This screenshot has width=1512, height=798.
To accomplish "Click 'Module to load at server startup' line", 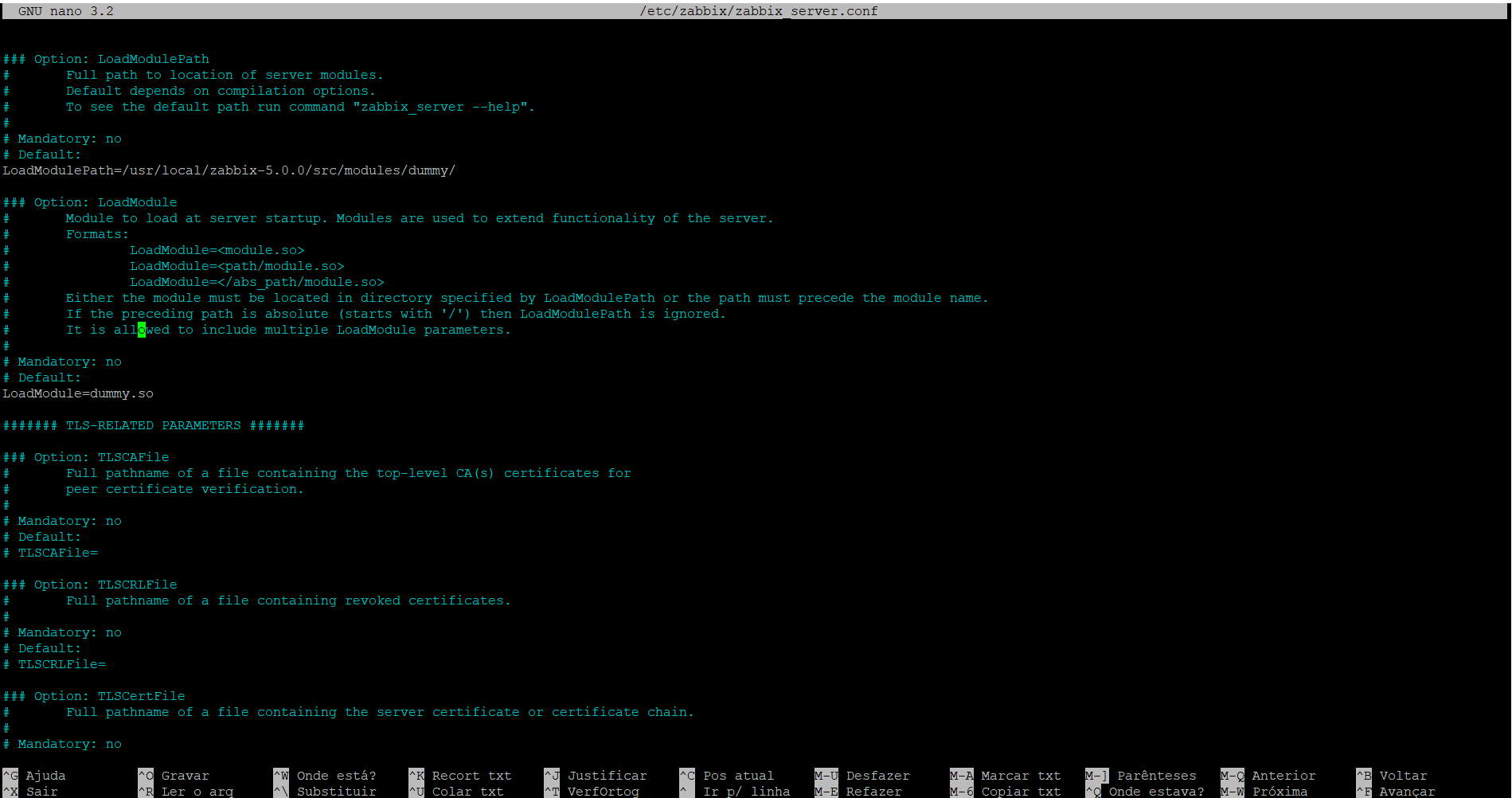I will tap(420, 218).
